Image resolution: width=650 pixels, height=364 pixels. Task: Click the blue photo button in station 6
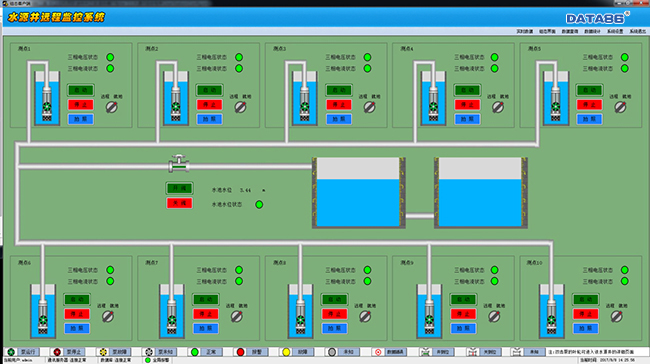coord(77,328)
